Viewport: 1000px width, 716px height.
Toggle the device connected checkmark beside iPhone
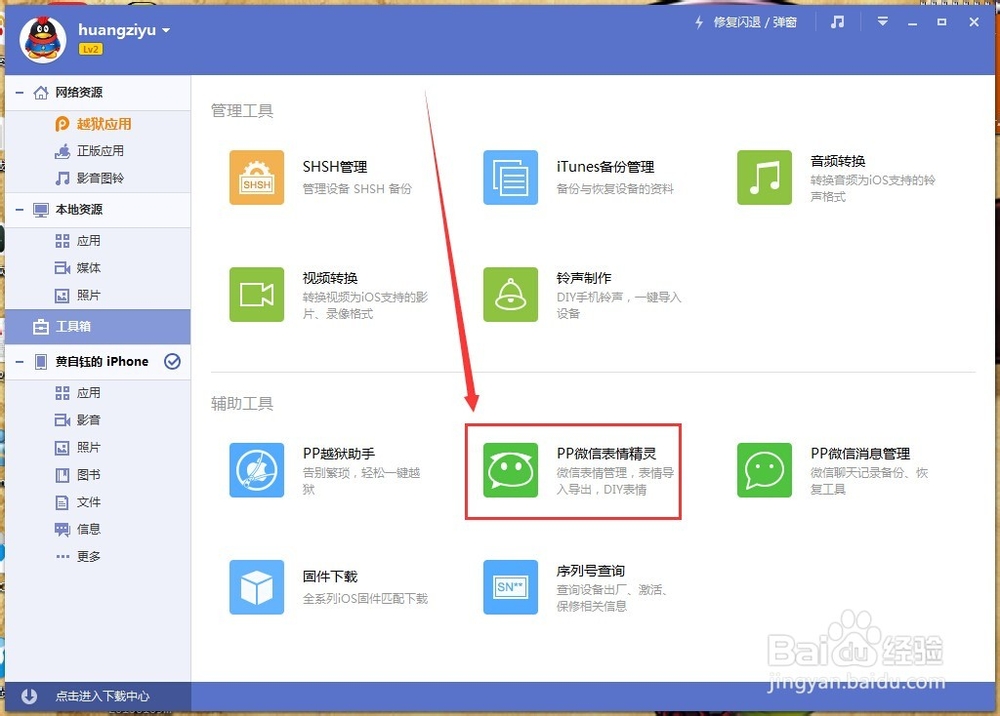pos(172,362)
